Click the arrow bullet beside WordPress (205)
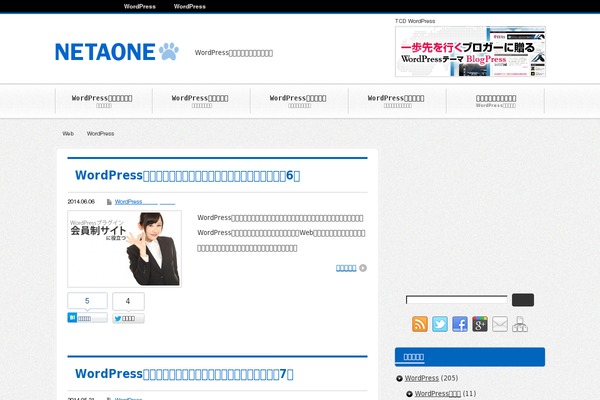 [399, 379]
